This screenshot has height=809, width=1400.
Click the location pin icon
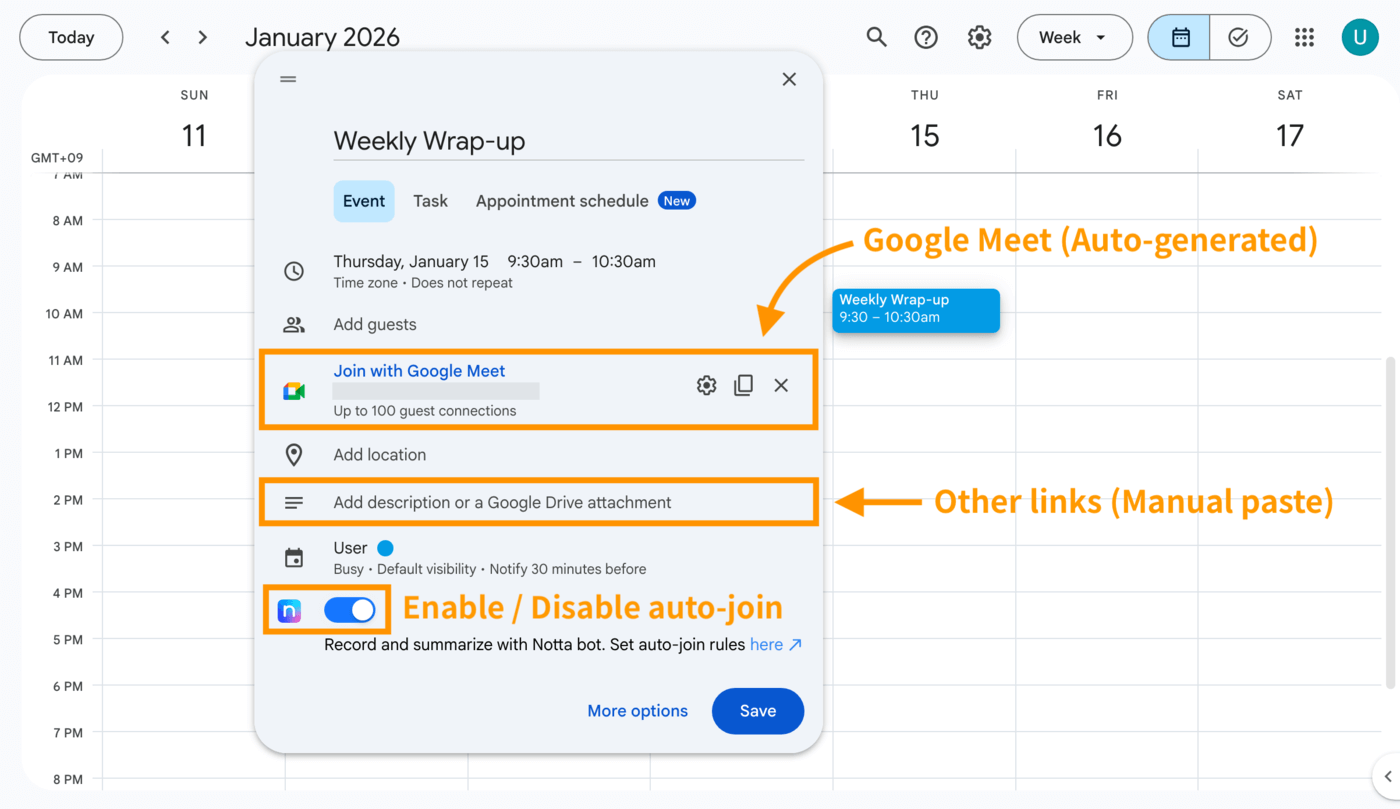point(294,455)
